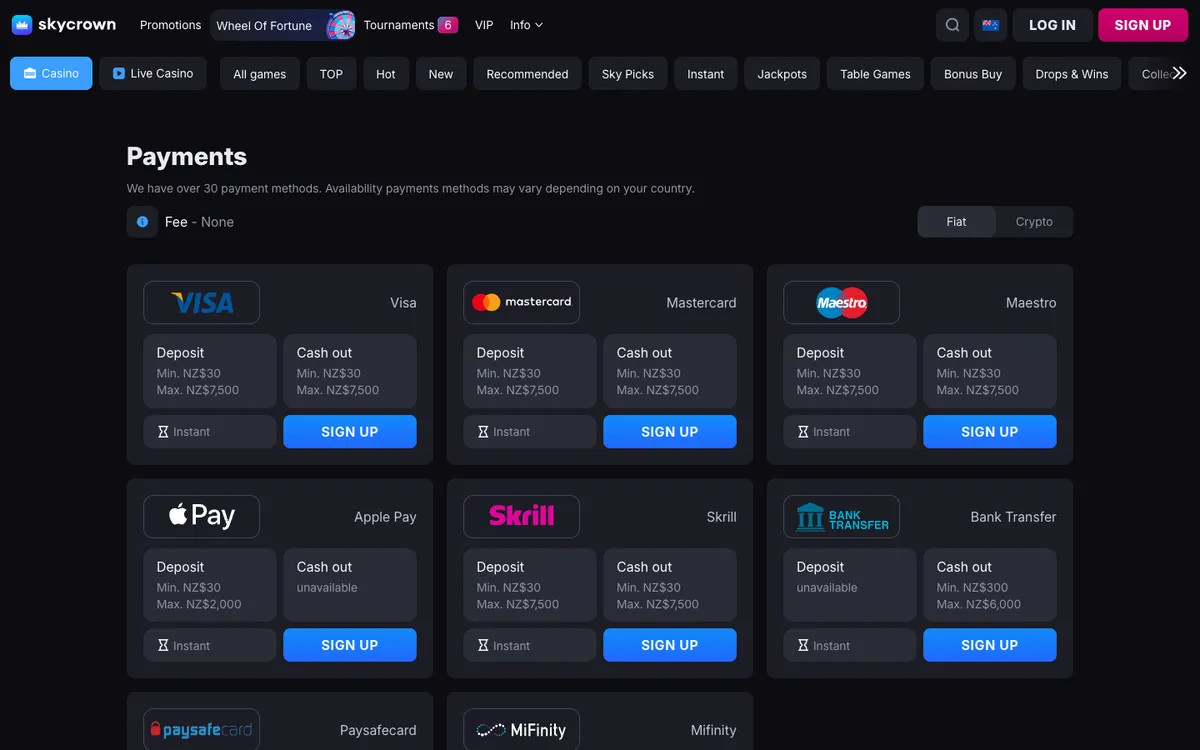Click the info icon next to Fee
This screenshot has width=1200, height=750.
pyautogui.click(x=142, y=222)
